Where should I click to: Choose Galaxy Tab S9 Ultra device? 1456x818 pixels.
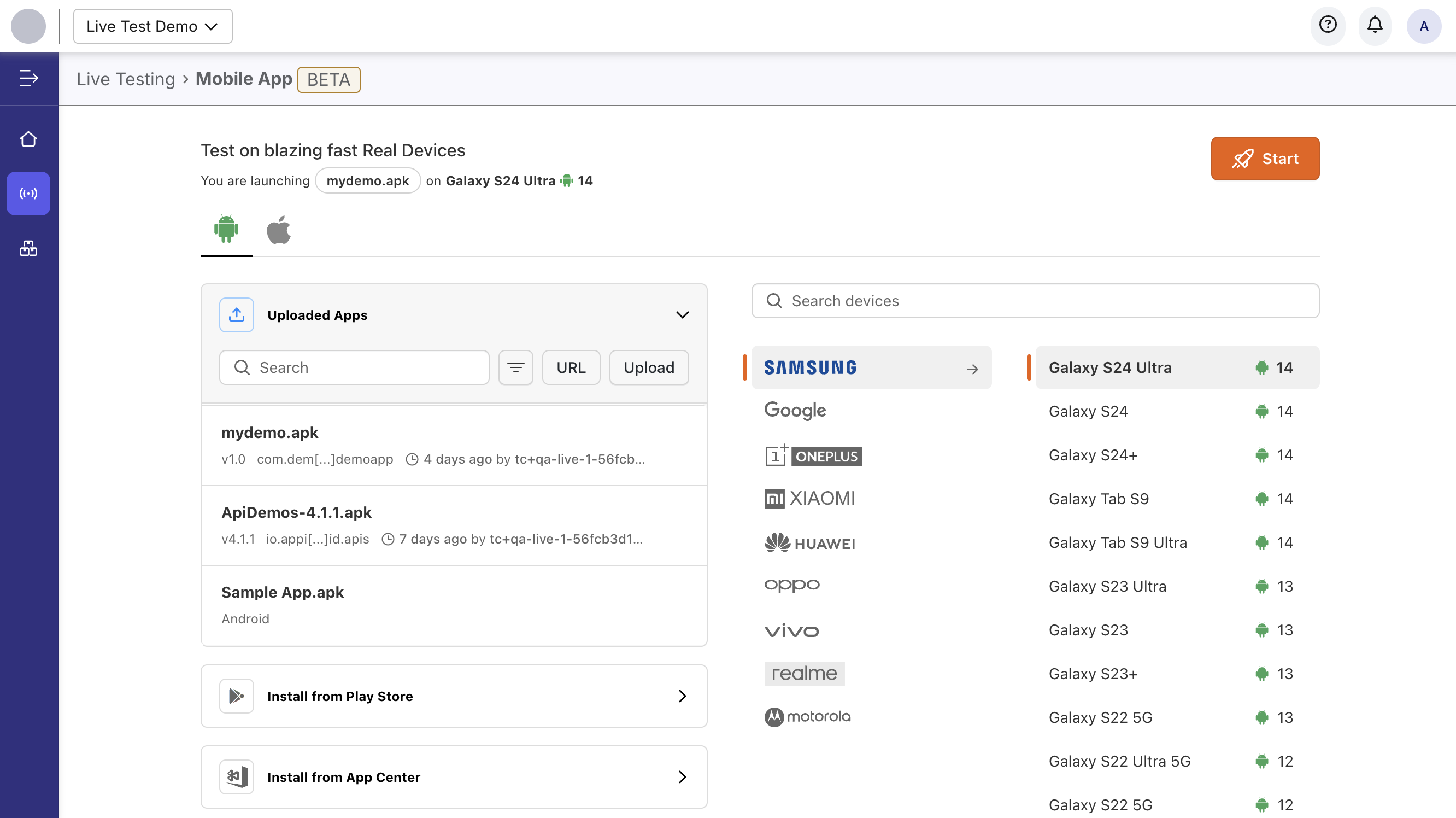click(1177, 543)
